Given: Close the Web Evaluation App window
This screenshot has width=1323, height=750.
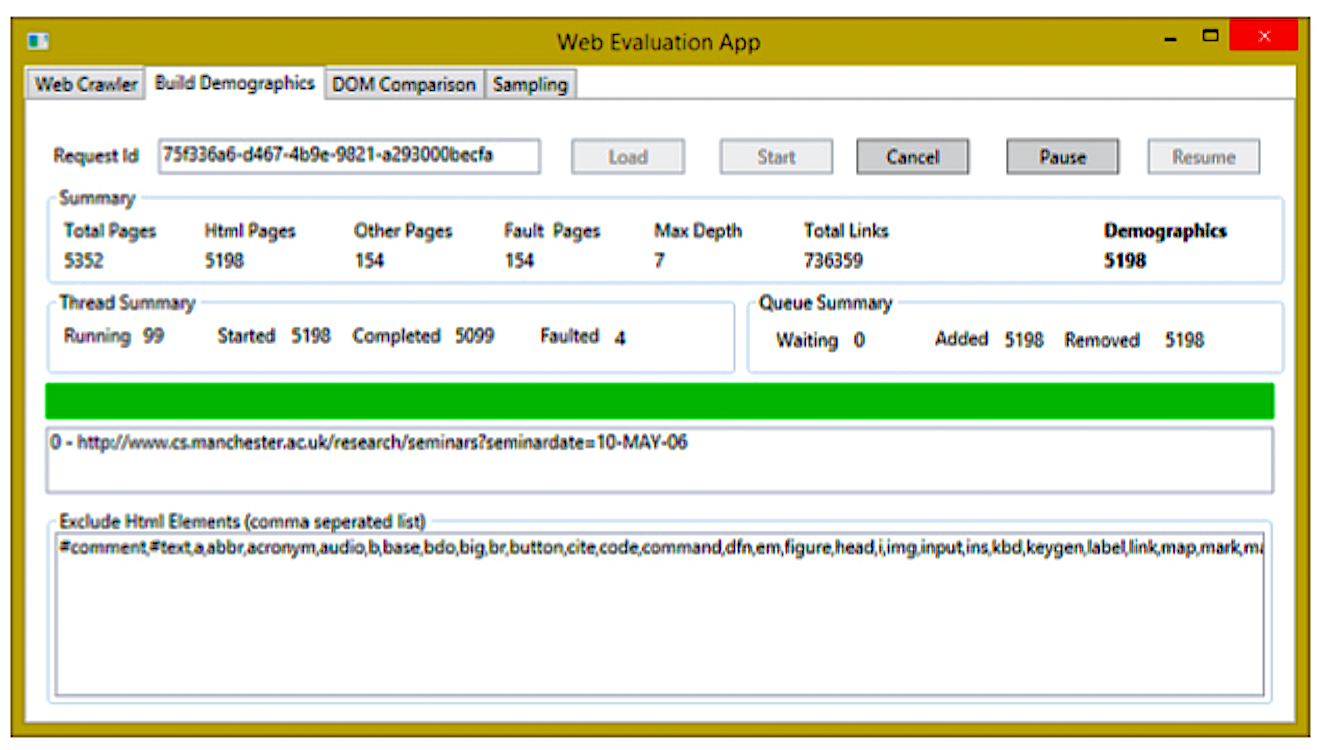Looking at the screenshot, I should (1263, 38).
